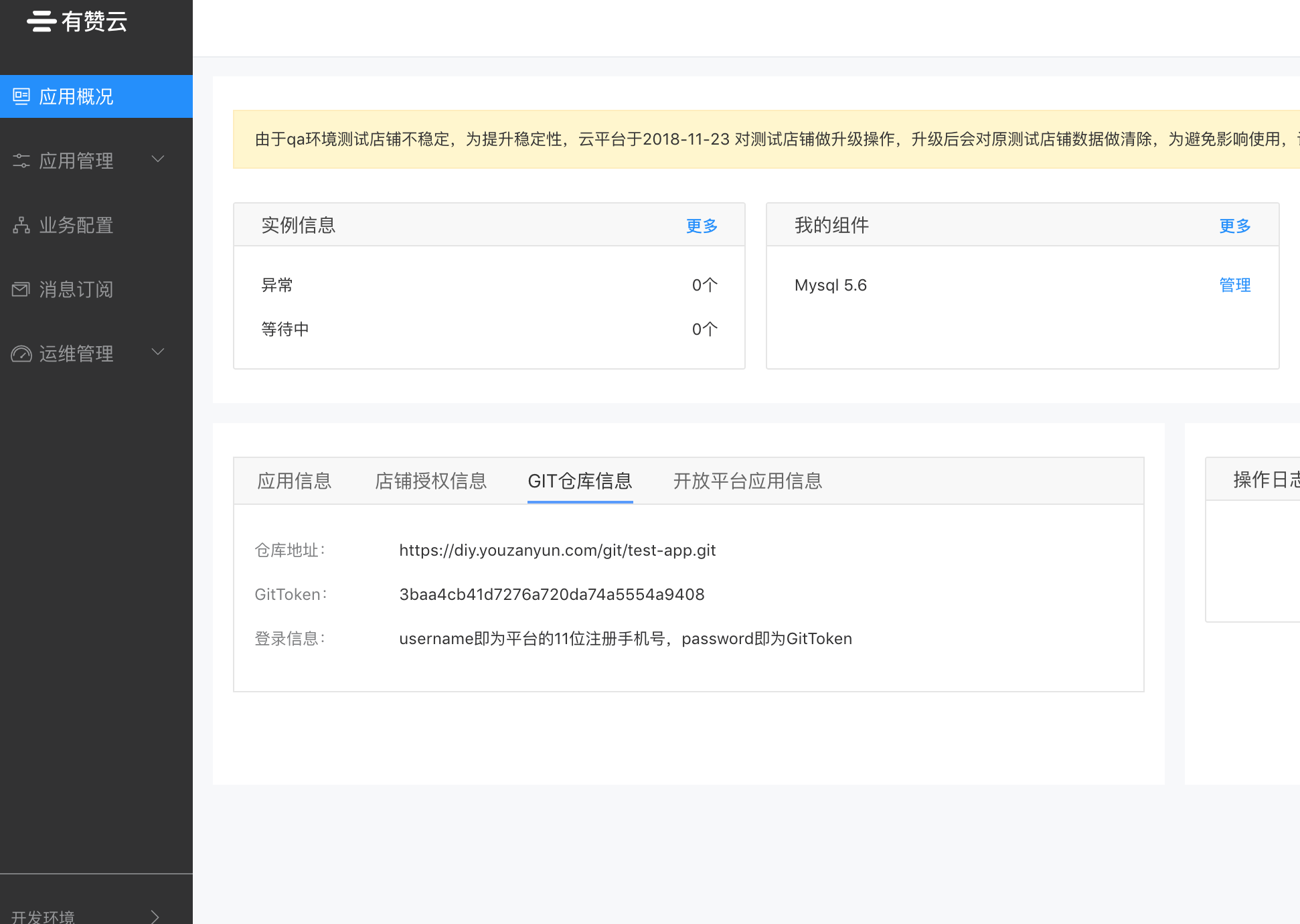Switch to the 应用信息 tab
The image size is (1300, 924).
coord(295,481)
